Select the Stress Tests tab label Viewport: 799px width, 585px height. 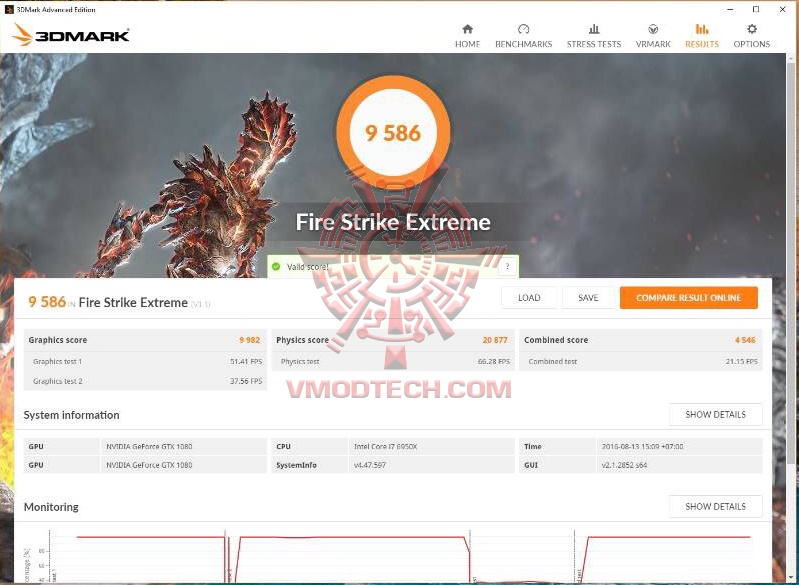click(x=594, y=44)
